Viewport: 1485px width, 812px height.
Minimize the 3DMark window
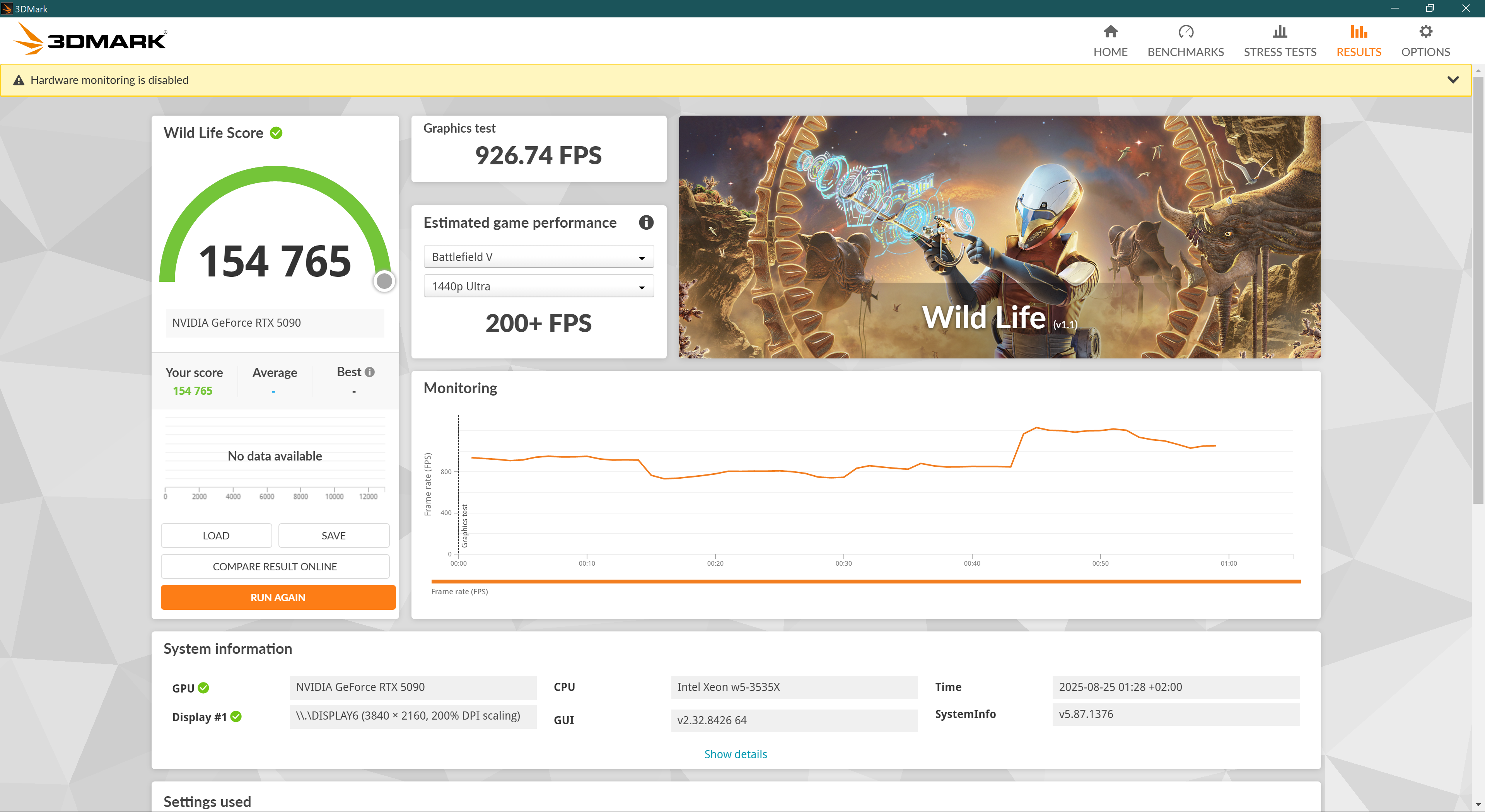pos(1395,9)
